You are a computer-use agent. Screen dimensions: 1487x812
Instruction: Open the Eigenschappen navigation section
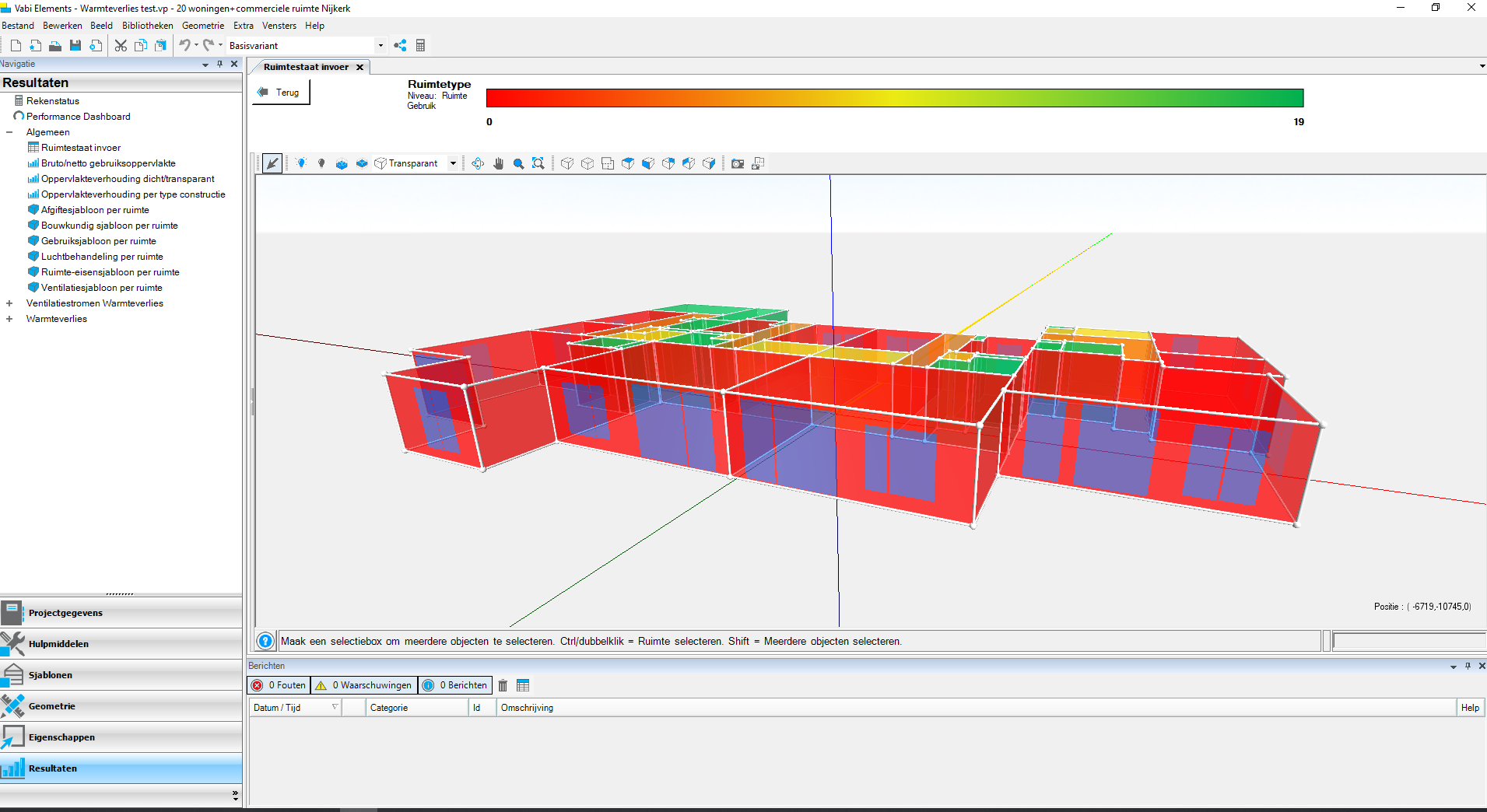pos(61,737)
